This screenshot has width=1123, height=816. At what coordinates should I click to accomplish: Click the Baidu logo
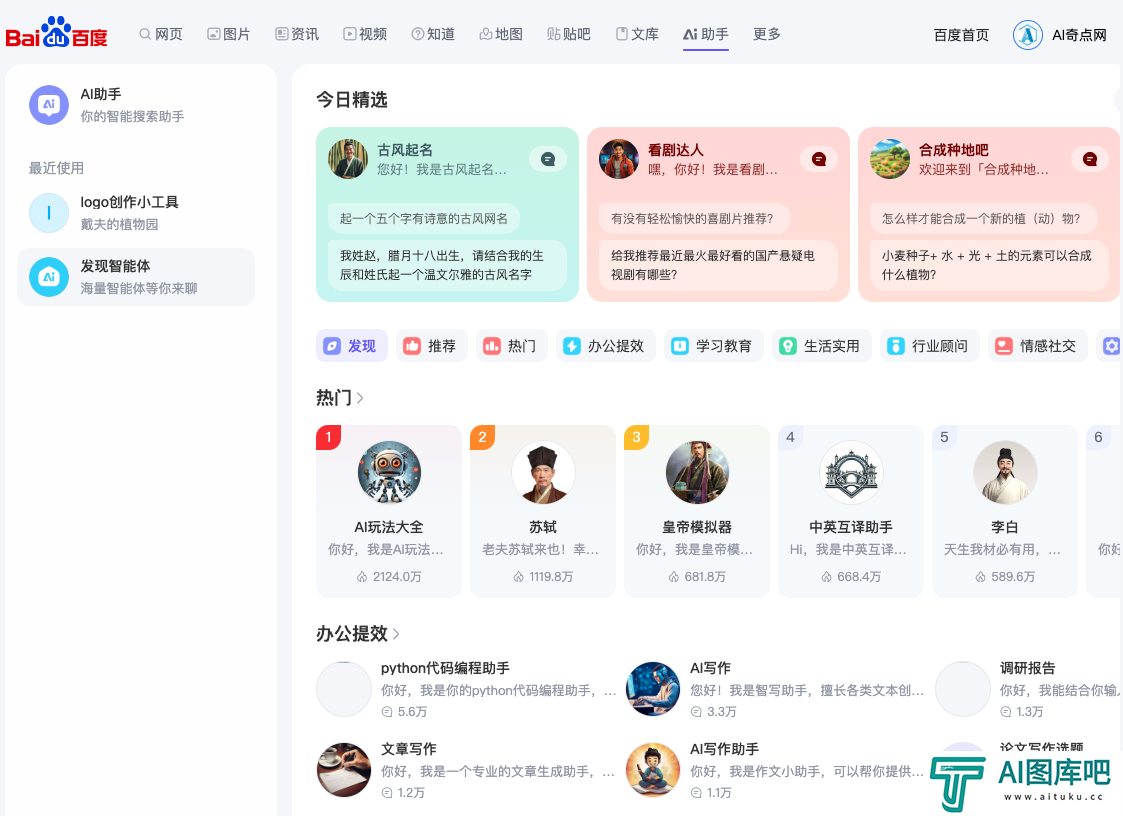coord(57,33)
